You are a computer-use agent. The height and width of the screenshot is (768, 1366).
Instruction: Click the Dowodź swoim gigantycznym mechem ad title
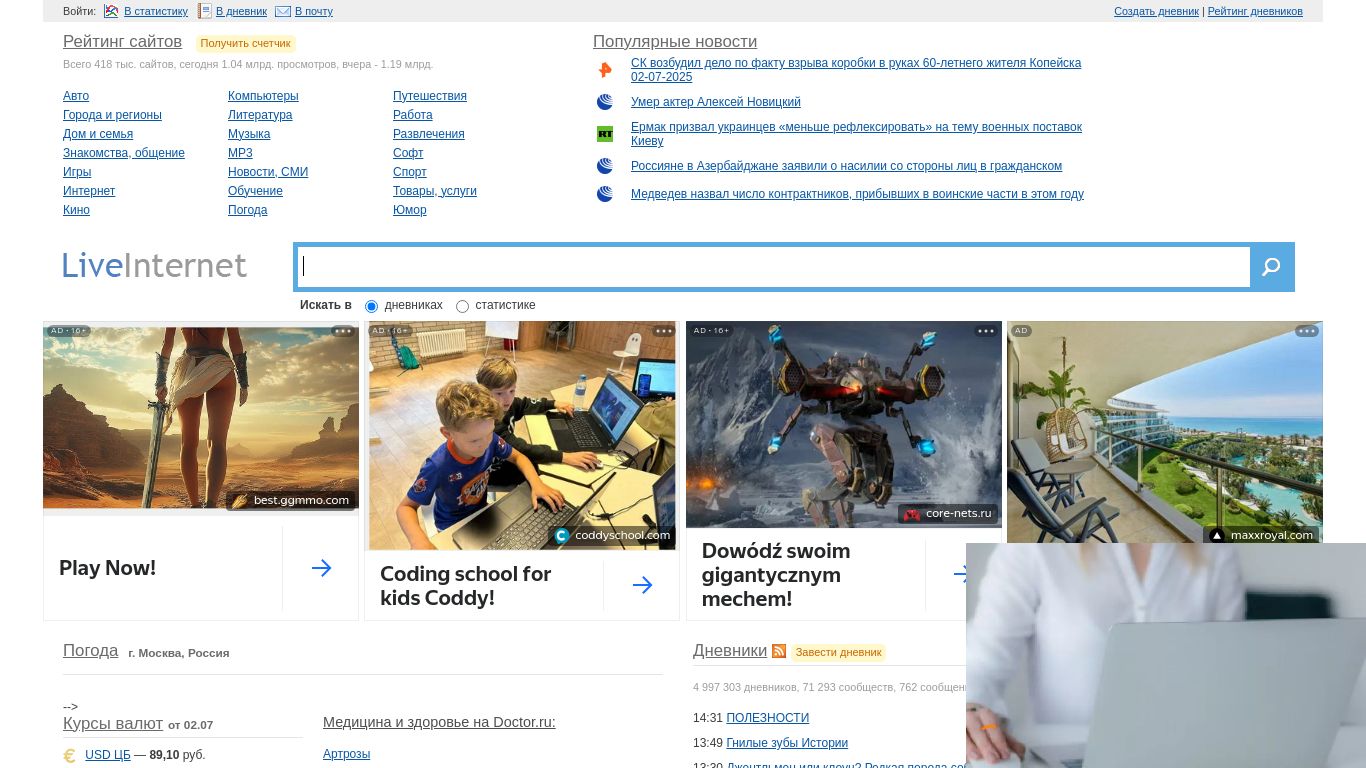click(x=776, y=575)
